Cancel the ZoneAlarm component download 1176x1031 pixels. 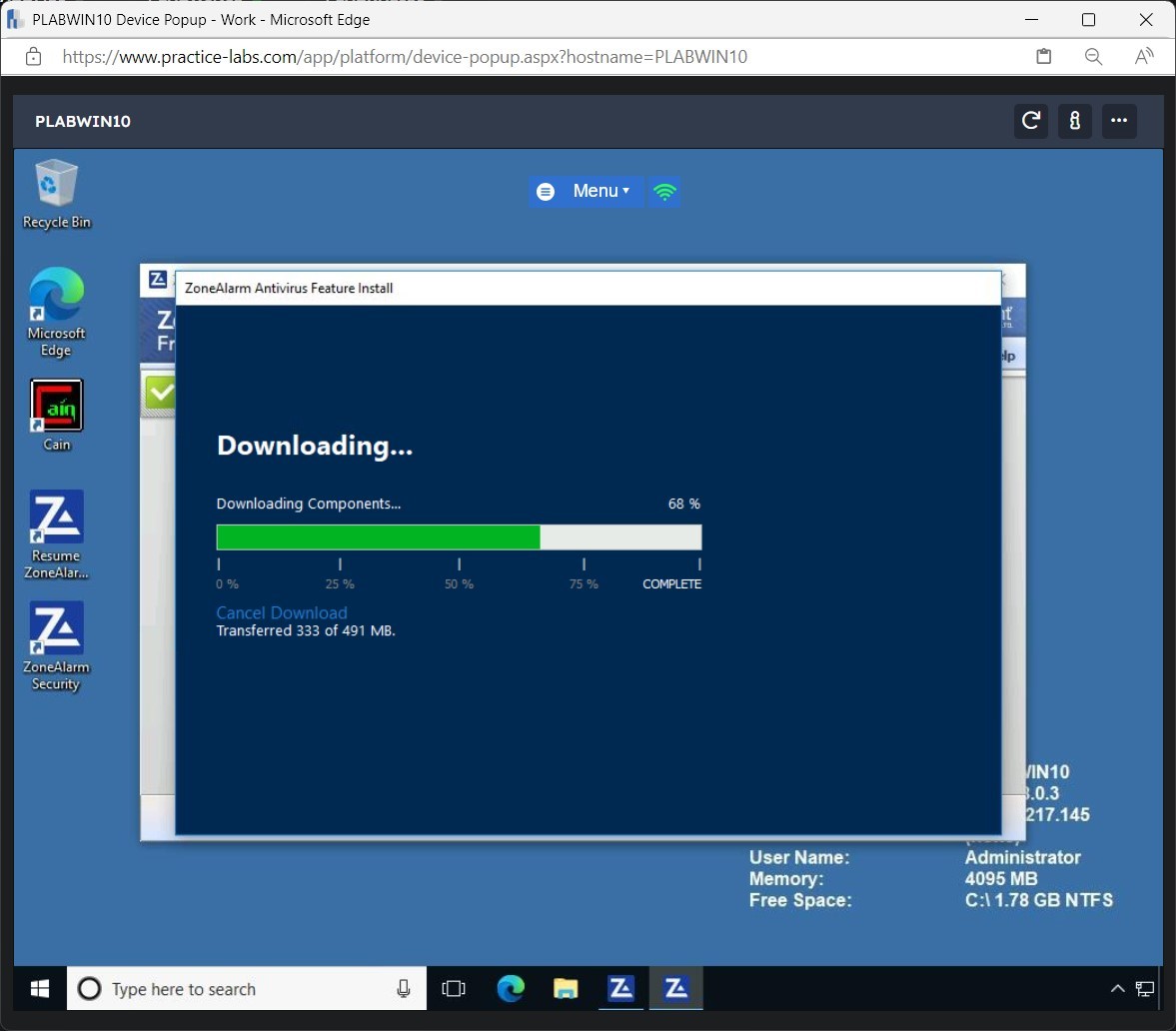pyautogui.click(x=281, y=612)
